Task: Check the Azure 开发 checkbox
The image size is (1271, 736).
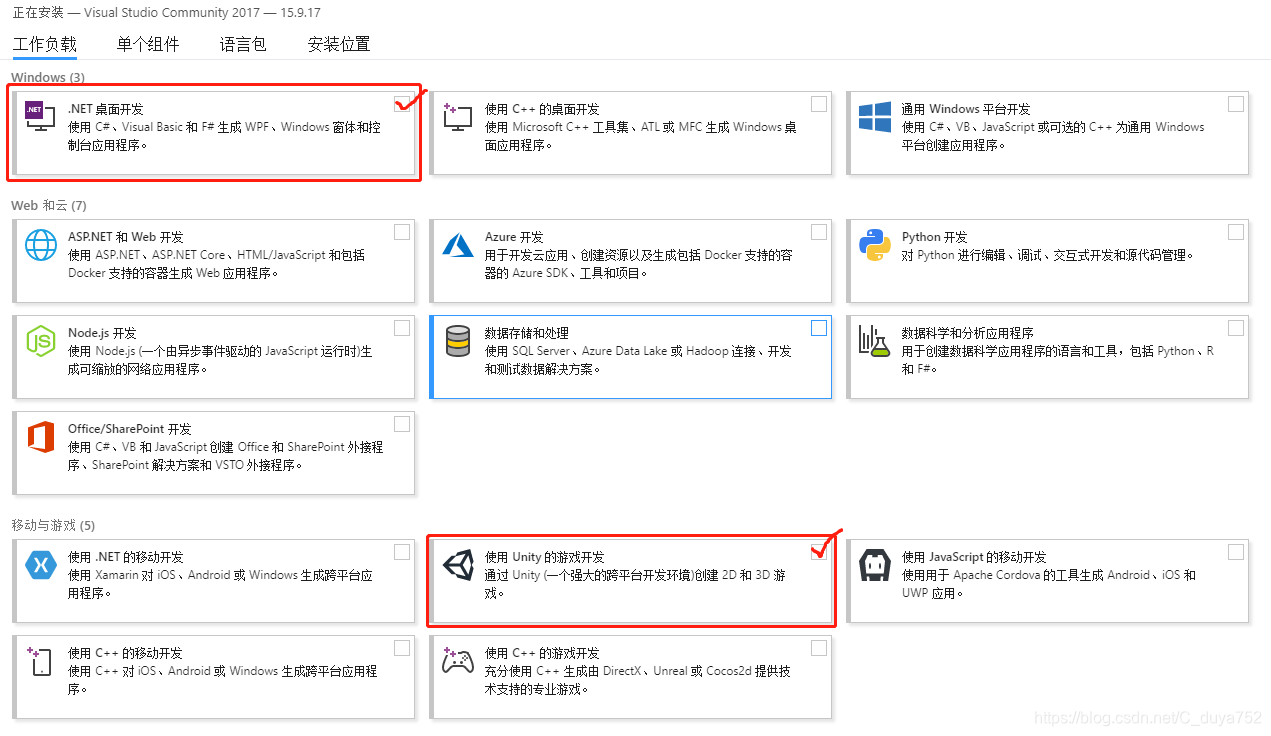Action: pyautogui.click(x=819, y=232)
